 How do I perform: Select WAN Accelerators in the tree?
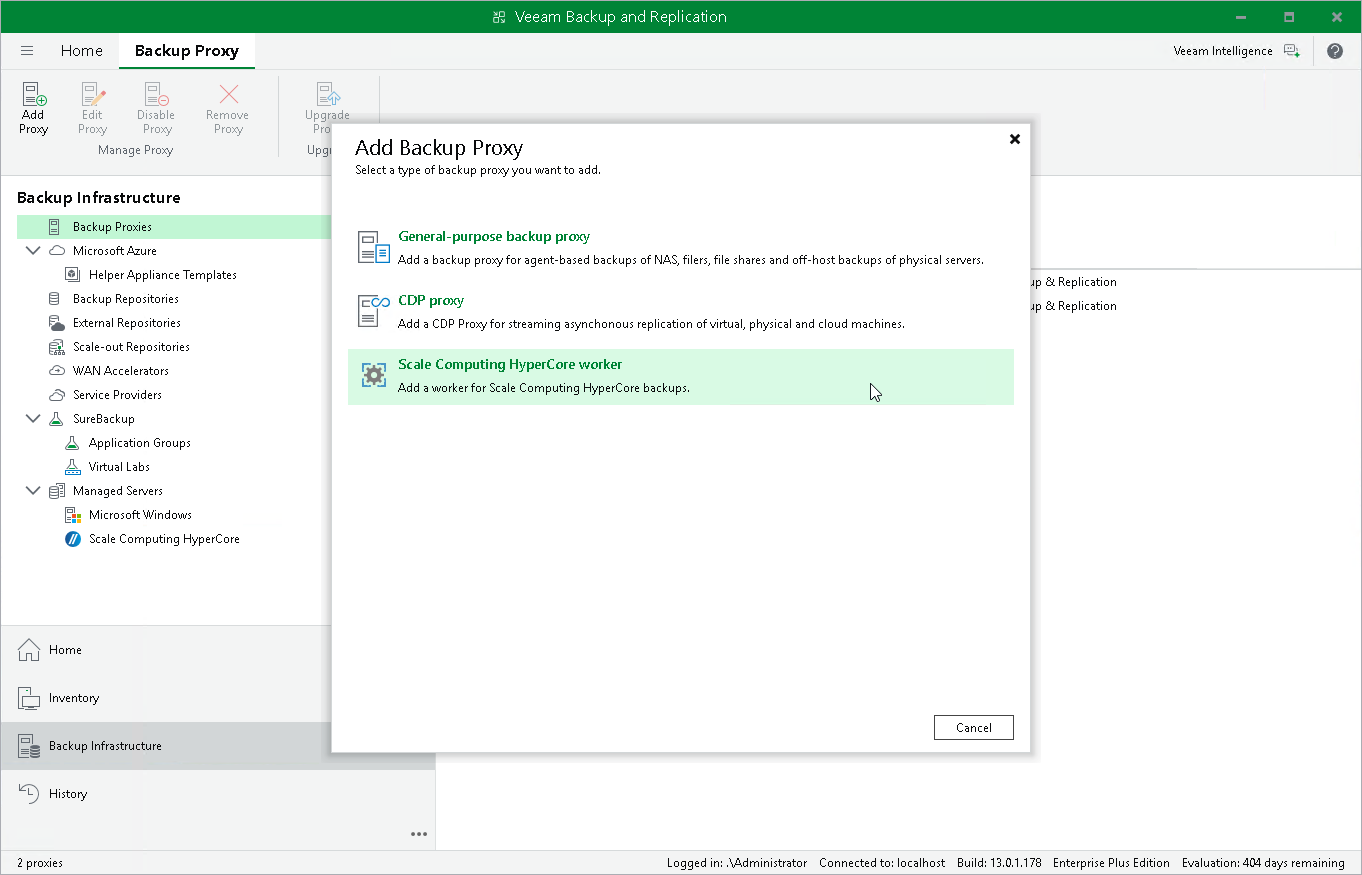121,371
